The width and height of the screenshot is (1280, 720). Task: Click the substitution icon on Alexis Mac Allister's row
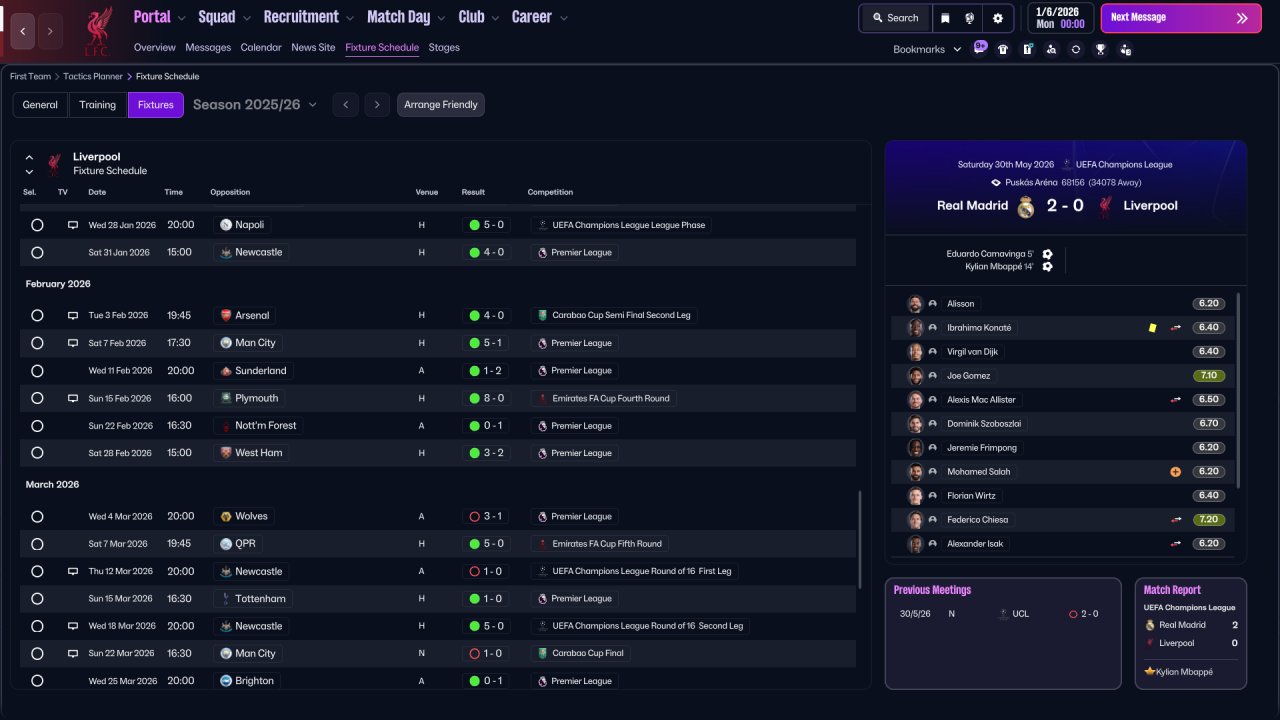(1176, 399)
